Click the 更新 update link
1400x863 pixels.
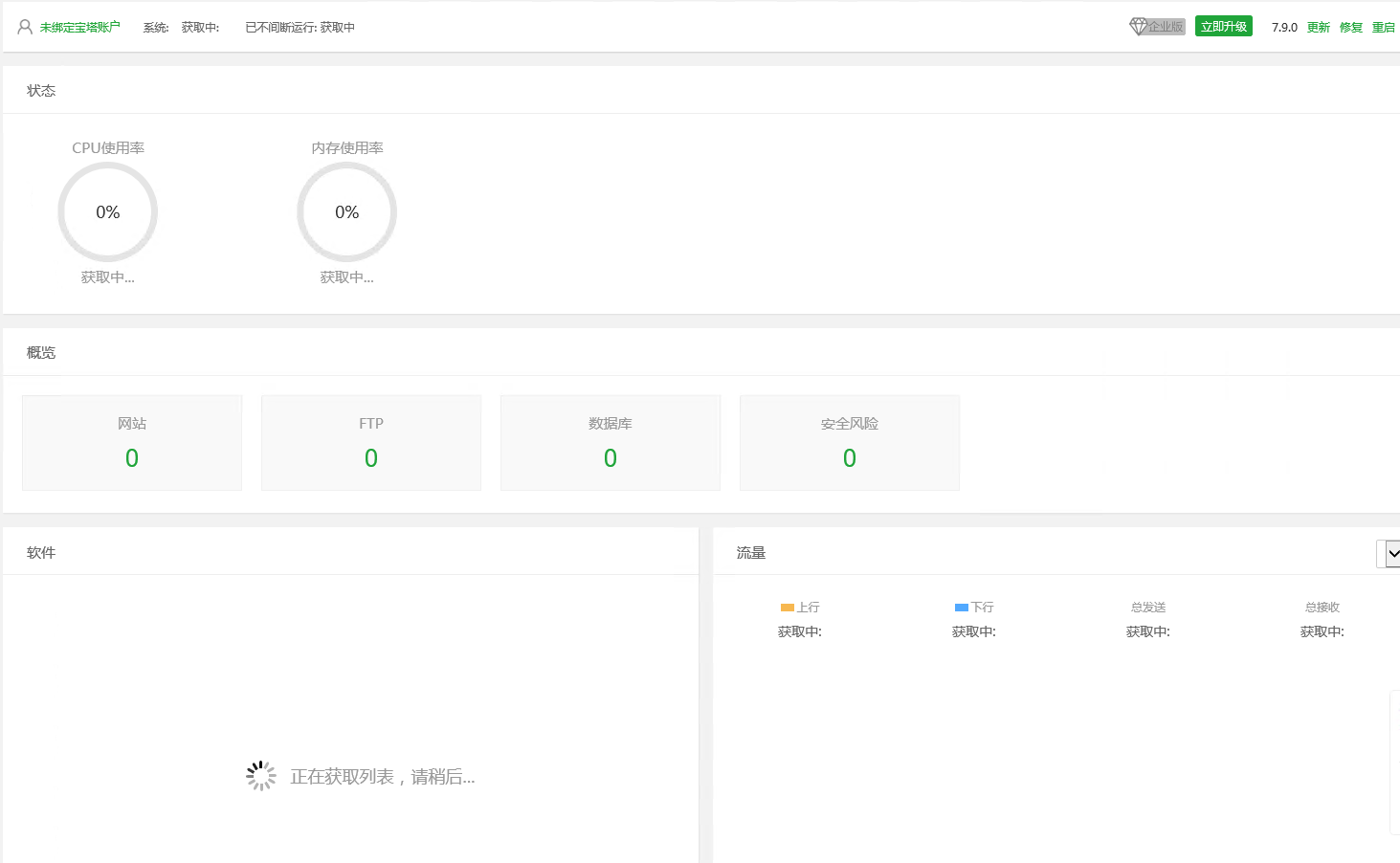(x=1319, y=28)
